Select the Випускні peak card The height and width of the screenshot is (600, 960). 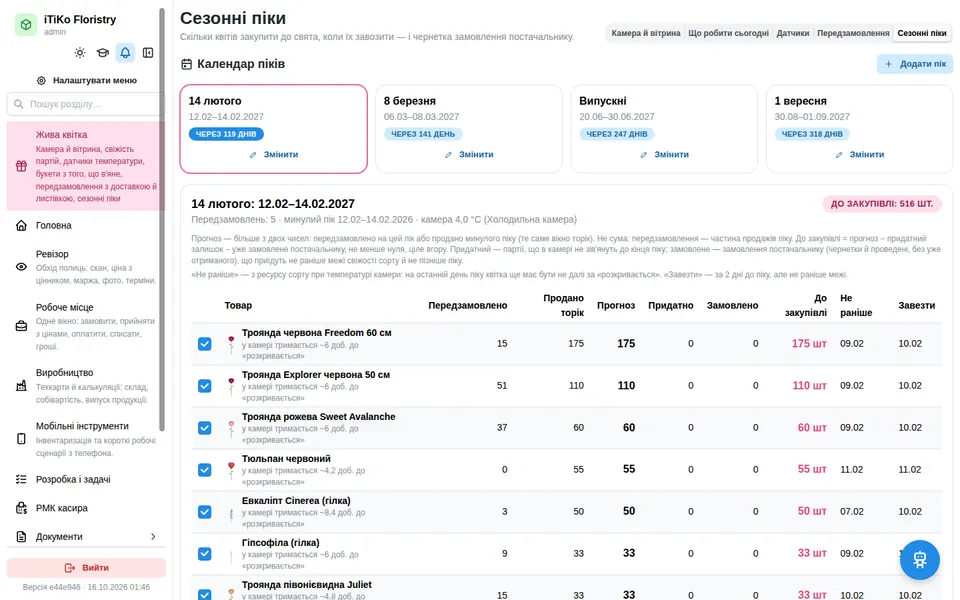[664, 129]
